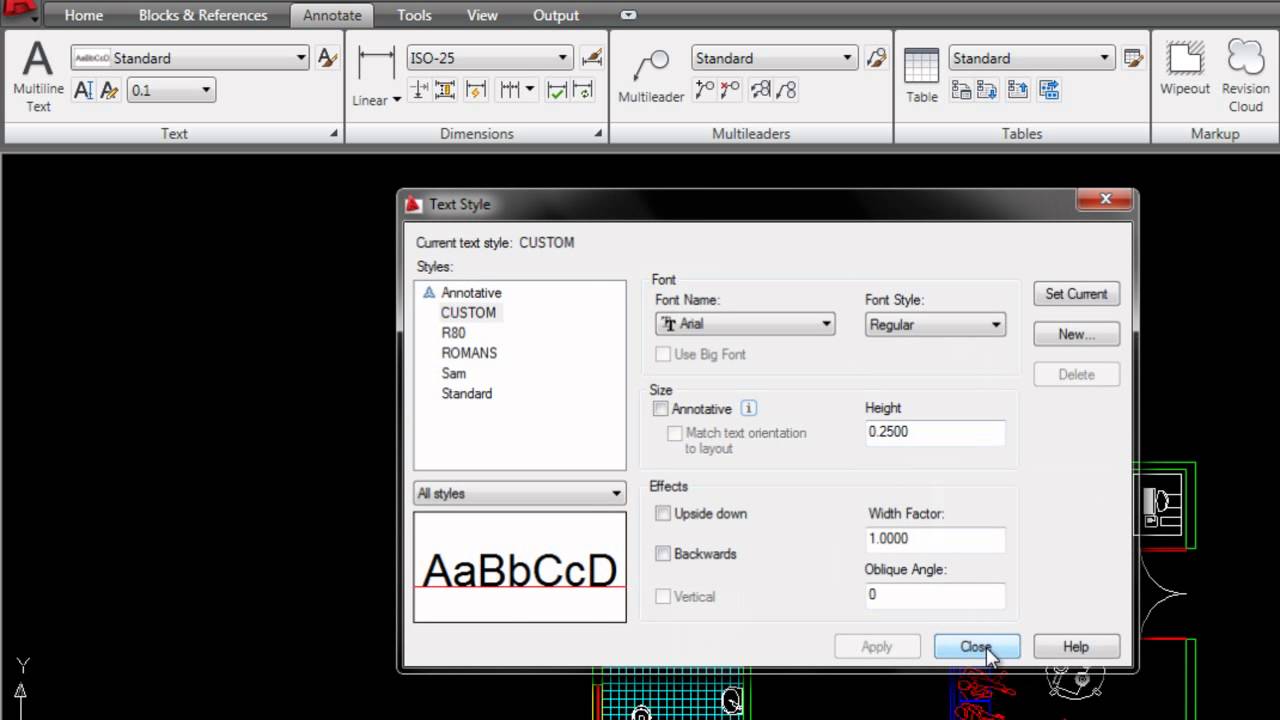Screen dimensions: 1280x720
Task: Enable the Annotative checkbox
Action: (x=661, y=409)
